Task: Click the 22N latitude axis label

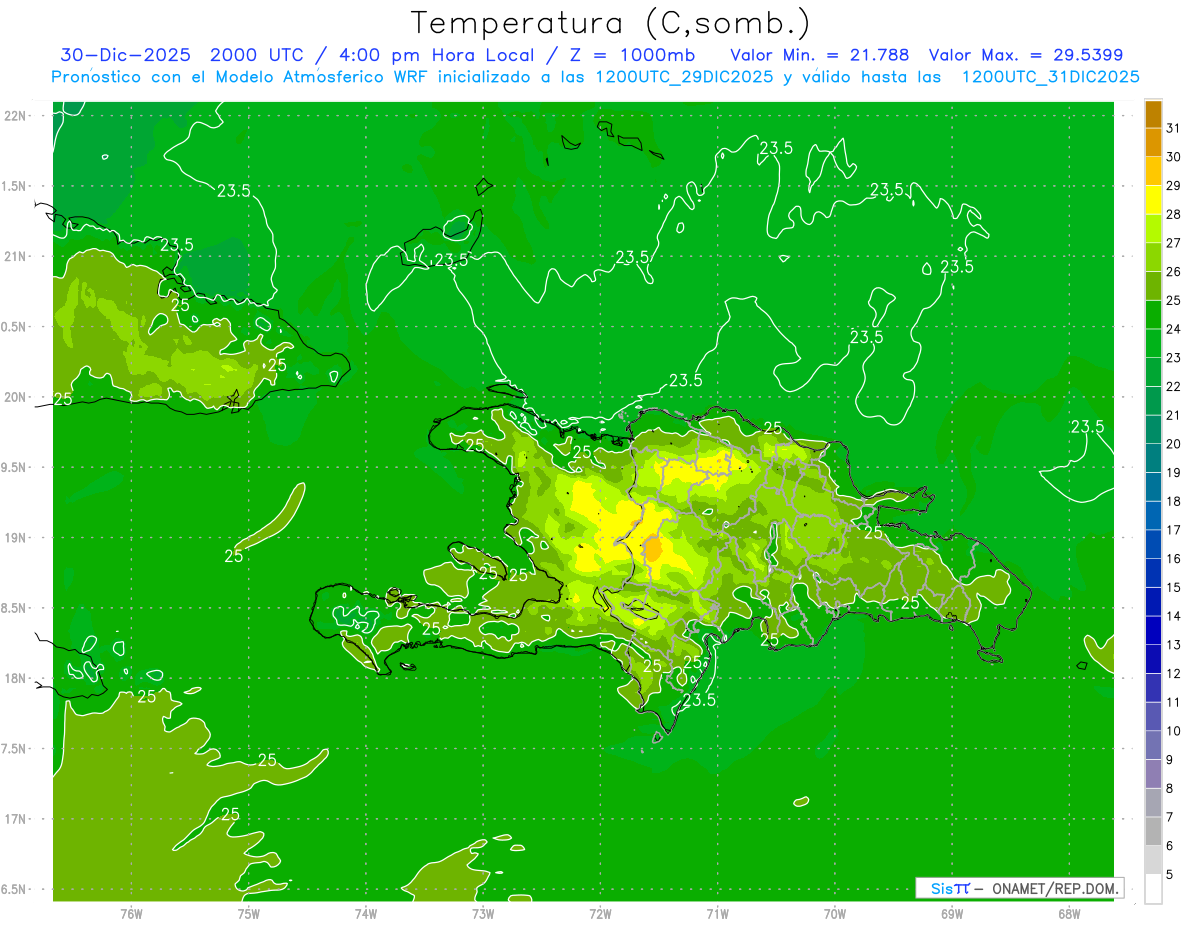Action: 17,116
